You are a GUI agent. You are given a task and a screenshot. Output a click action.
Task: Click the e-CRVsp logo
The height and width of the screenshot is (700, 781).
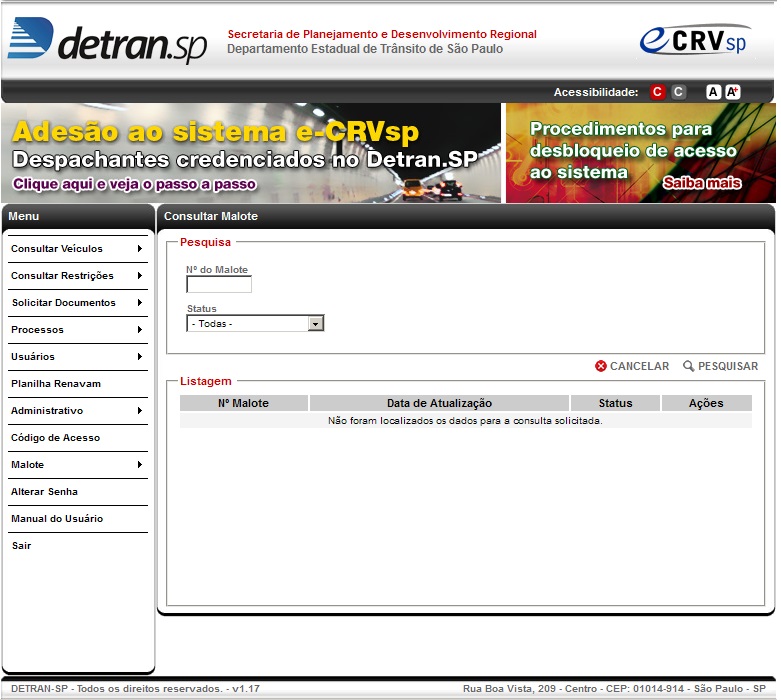click(x=695, y=40)
